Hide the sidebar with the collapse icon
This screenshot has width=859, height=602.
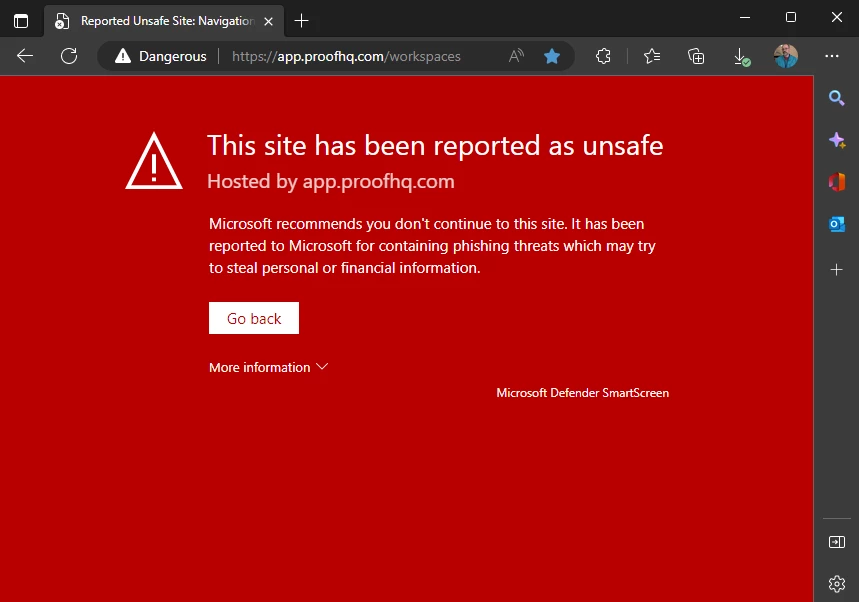(837, 542)
